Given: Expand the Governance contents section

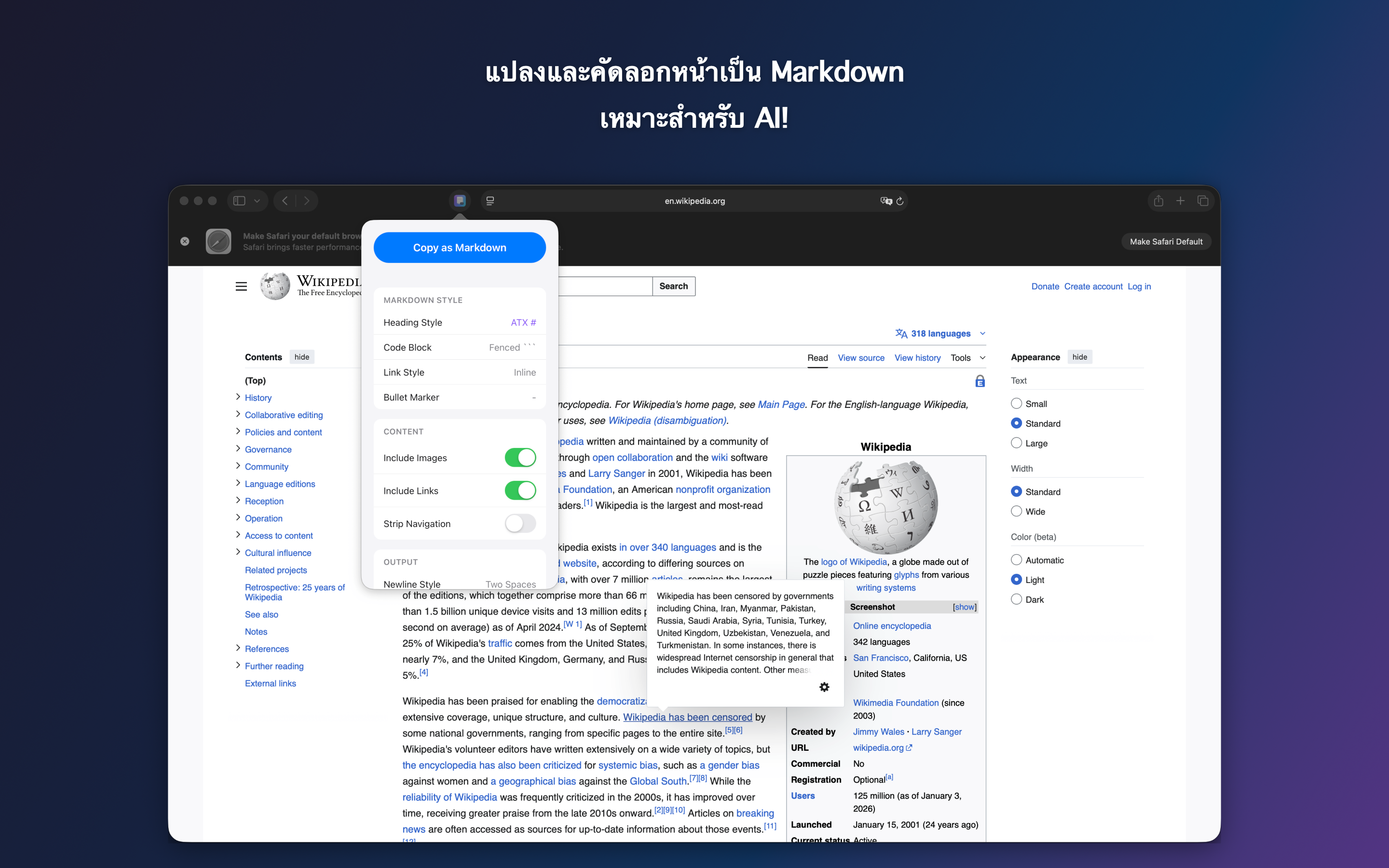Looking at the screenshot, I should (x=238, y=448).
